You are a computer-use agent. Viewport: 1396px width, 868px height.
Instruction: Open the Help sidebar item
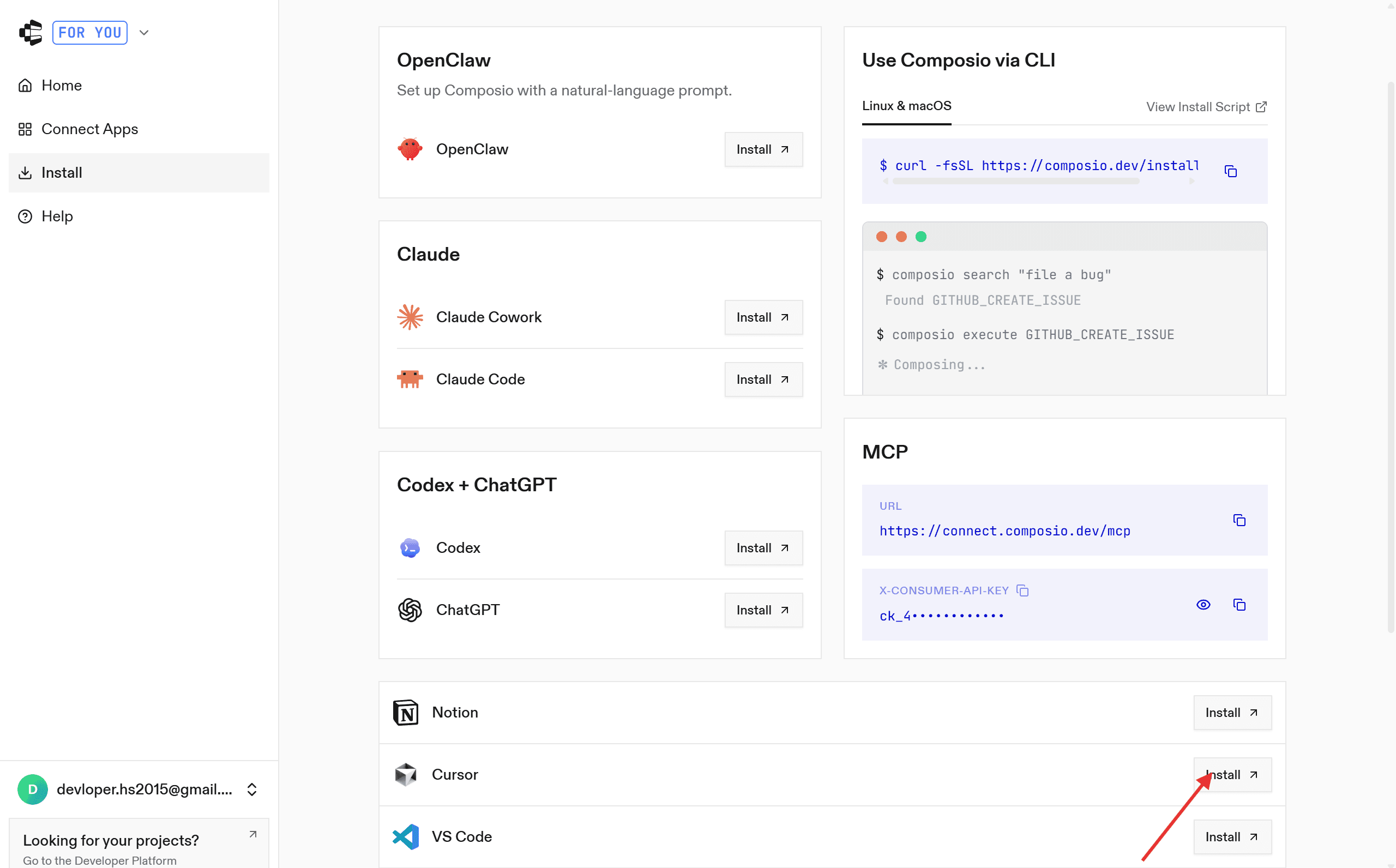click(57, 216)
